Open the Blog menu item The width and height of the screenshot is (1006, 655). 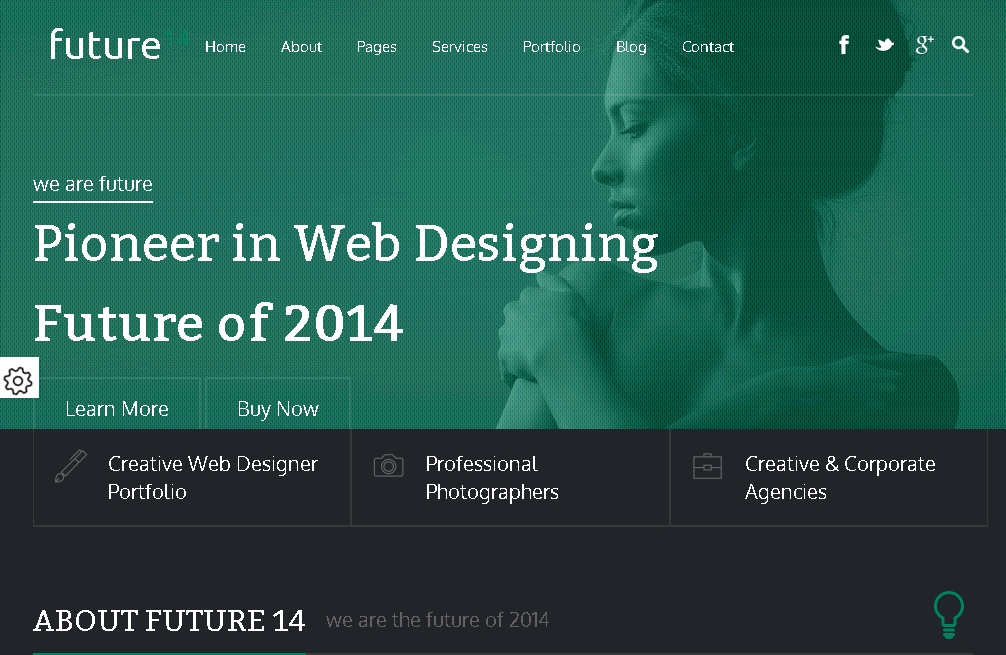(x=630, y=47)
